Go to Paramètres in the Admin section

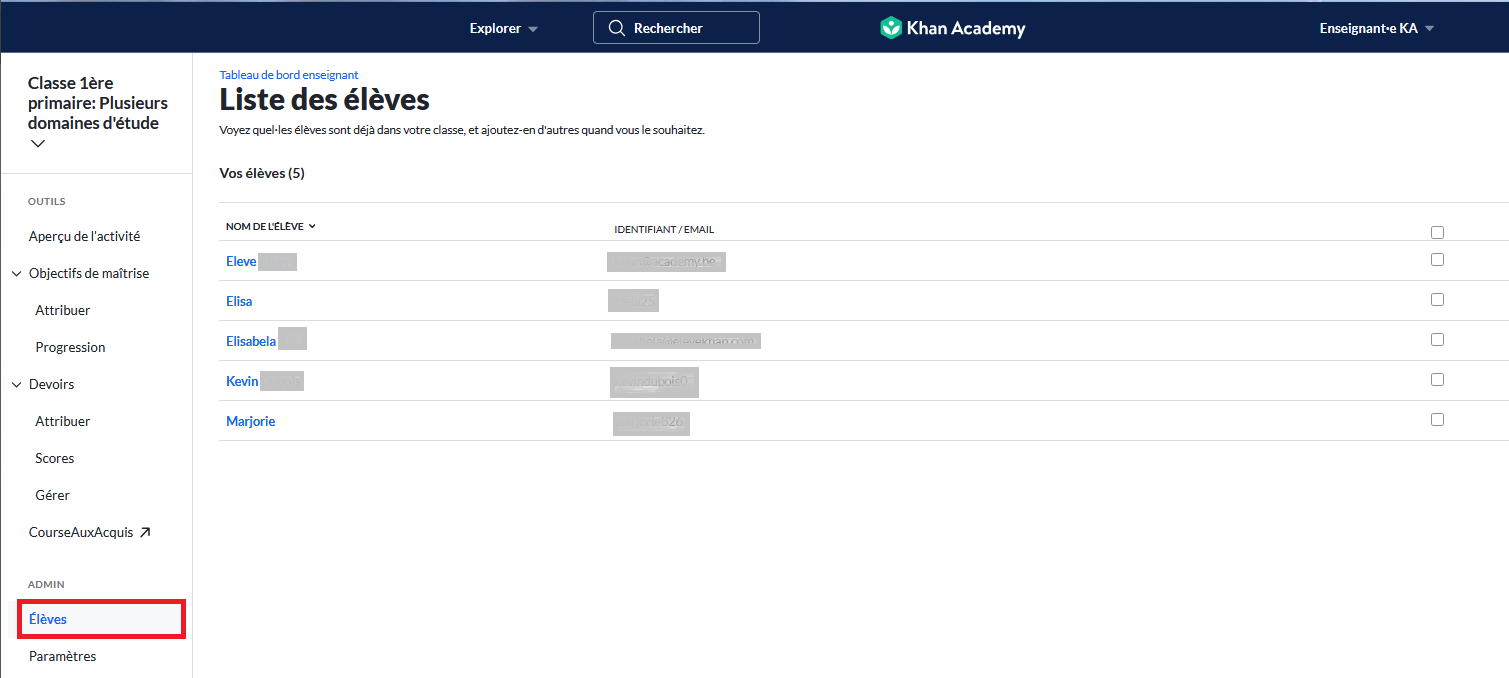[x=62, y=657]
